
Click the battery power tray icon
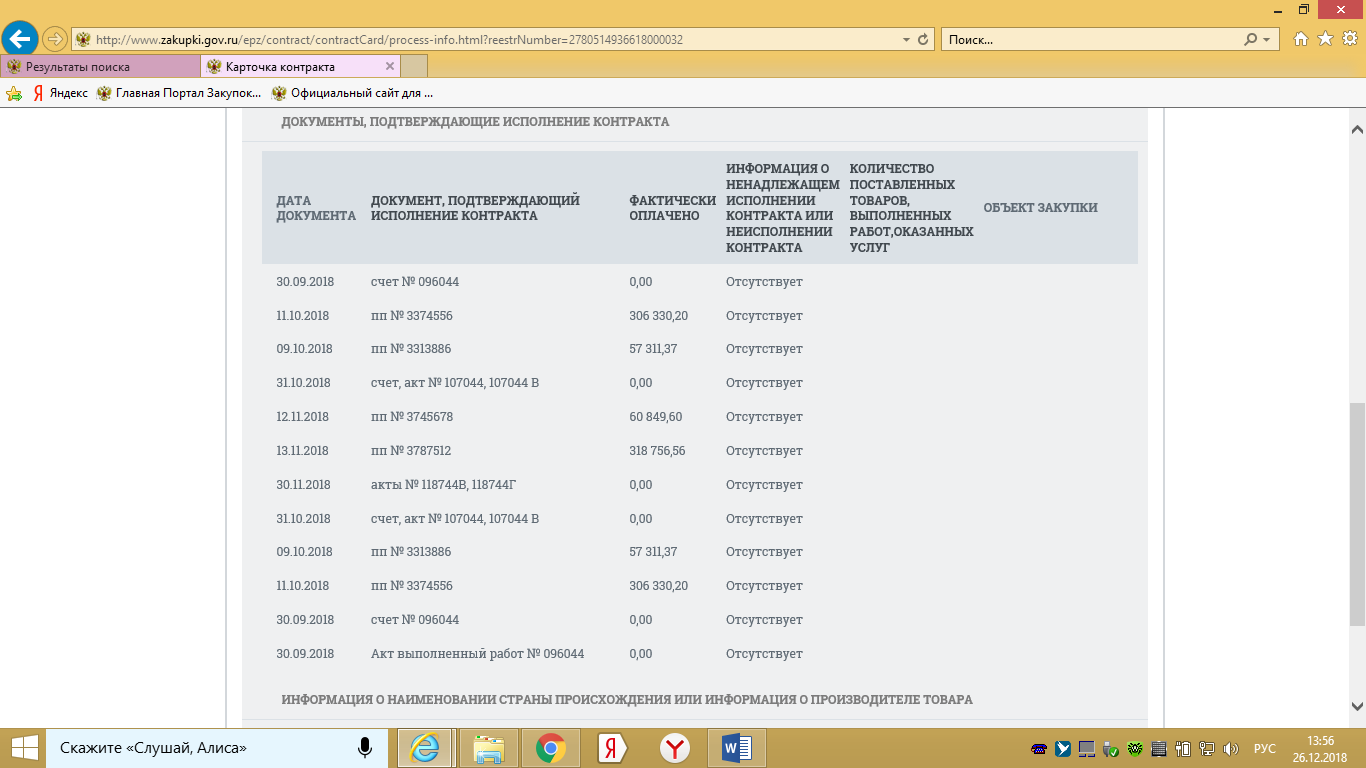coord(1183,749)
